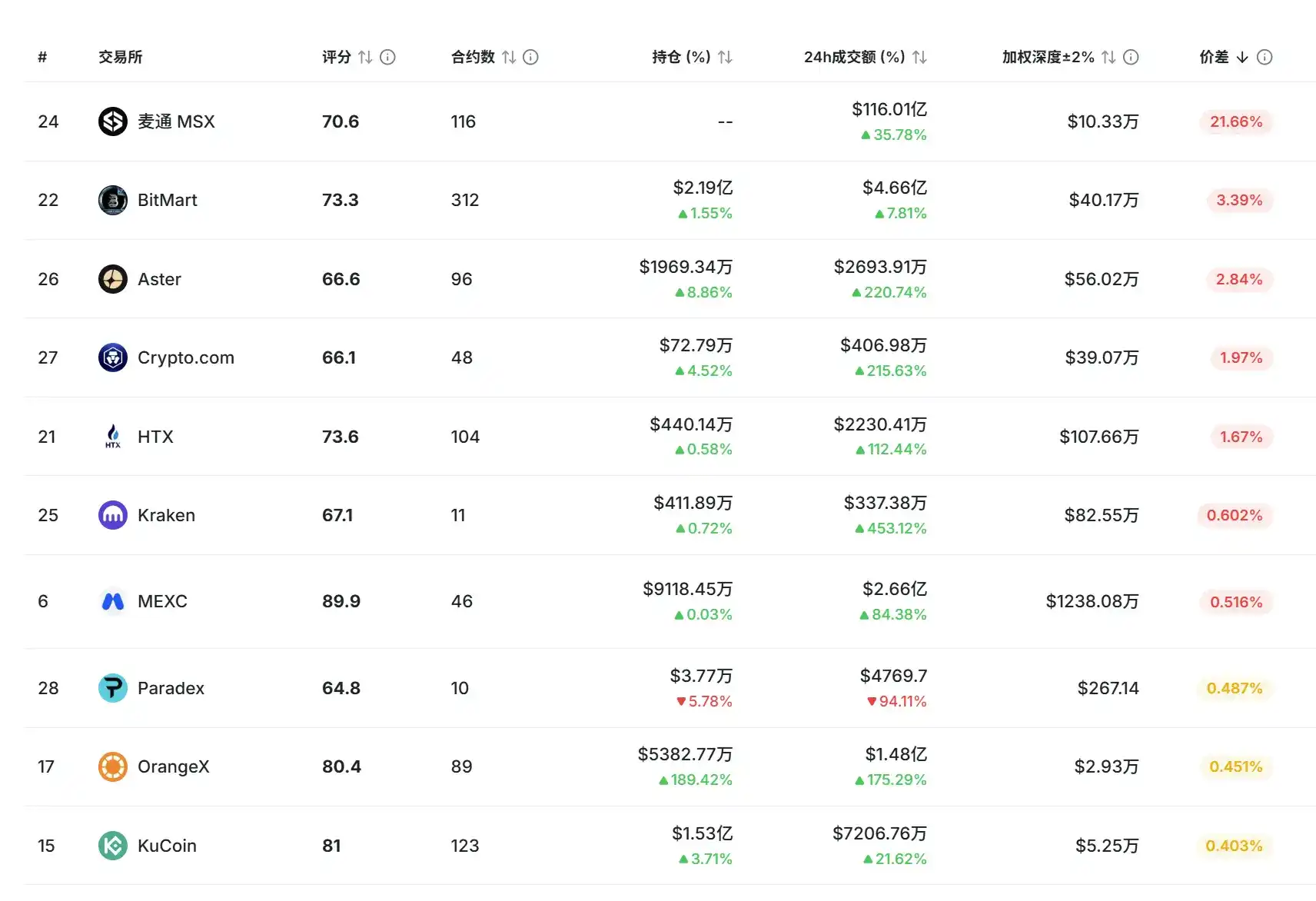Click the Paradex exchange logo
Image resolution: width=1316 pixels, height=901 pixels.
[113, 688]
